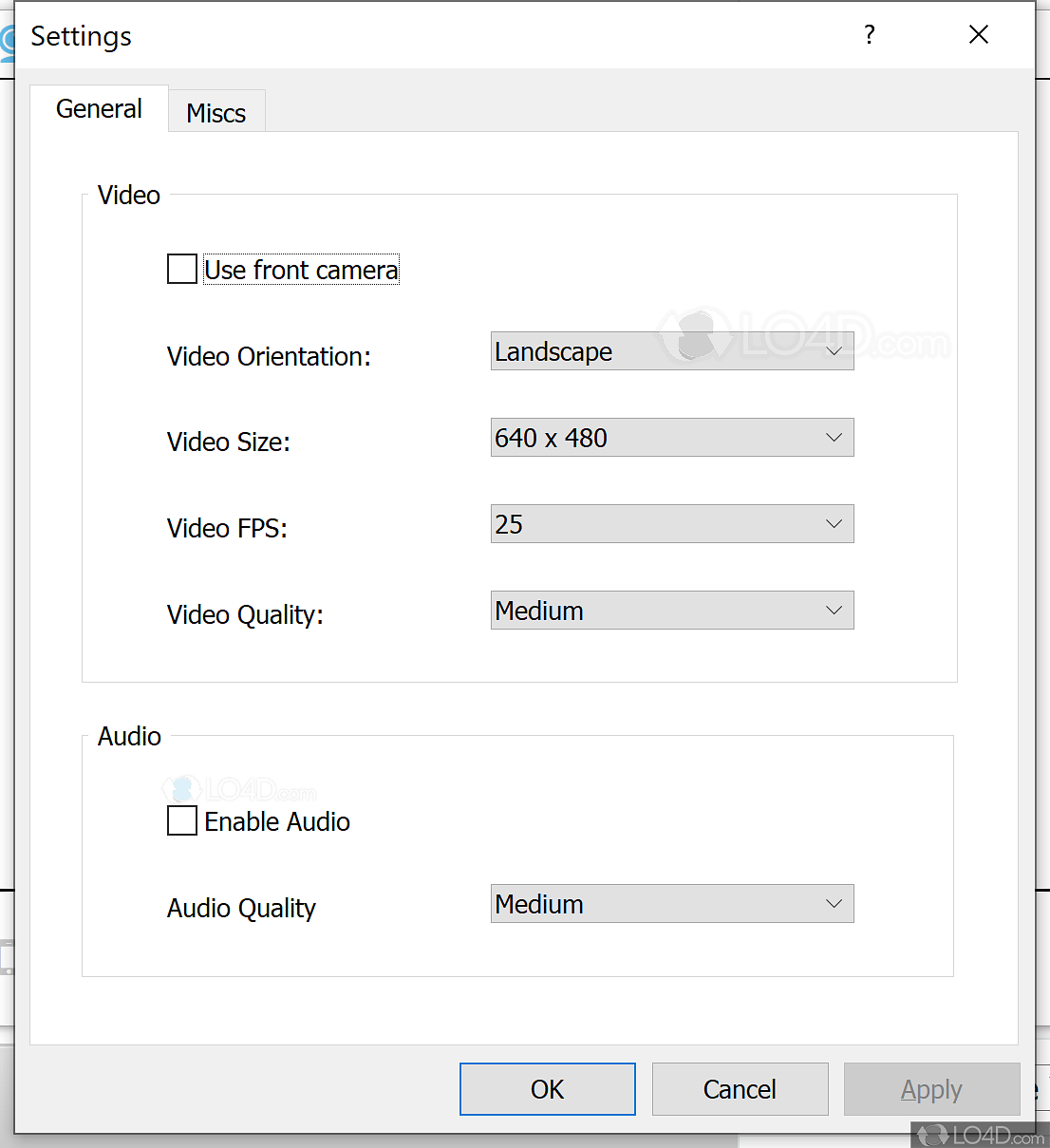Open the Video Orientation combo box showing Landscape
The image size is (1050, 1148).
point(671,351)
